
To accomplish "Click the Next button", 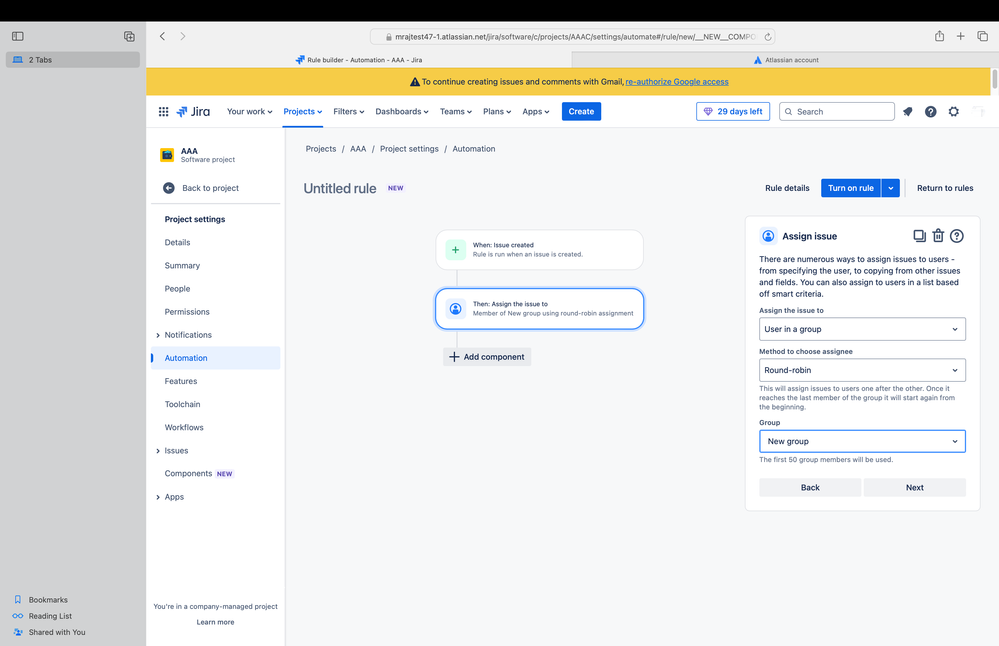I will coord(915,487).
